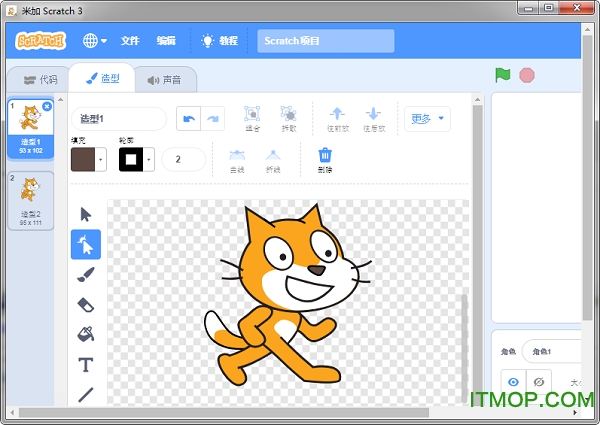Open the outline color dropdown arrow

click(x=149, y=160)
